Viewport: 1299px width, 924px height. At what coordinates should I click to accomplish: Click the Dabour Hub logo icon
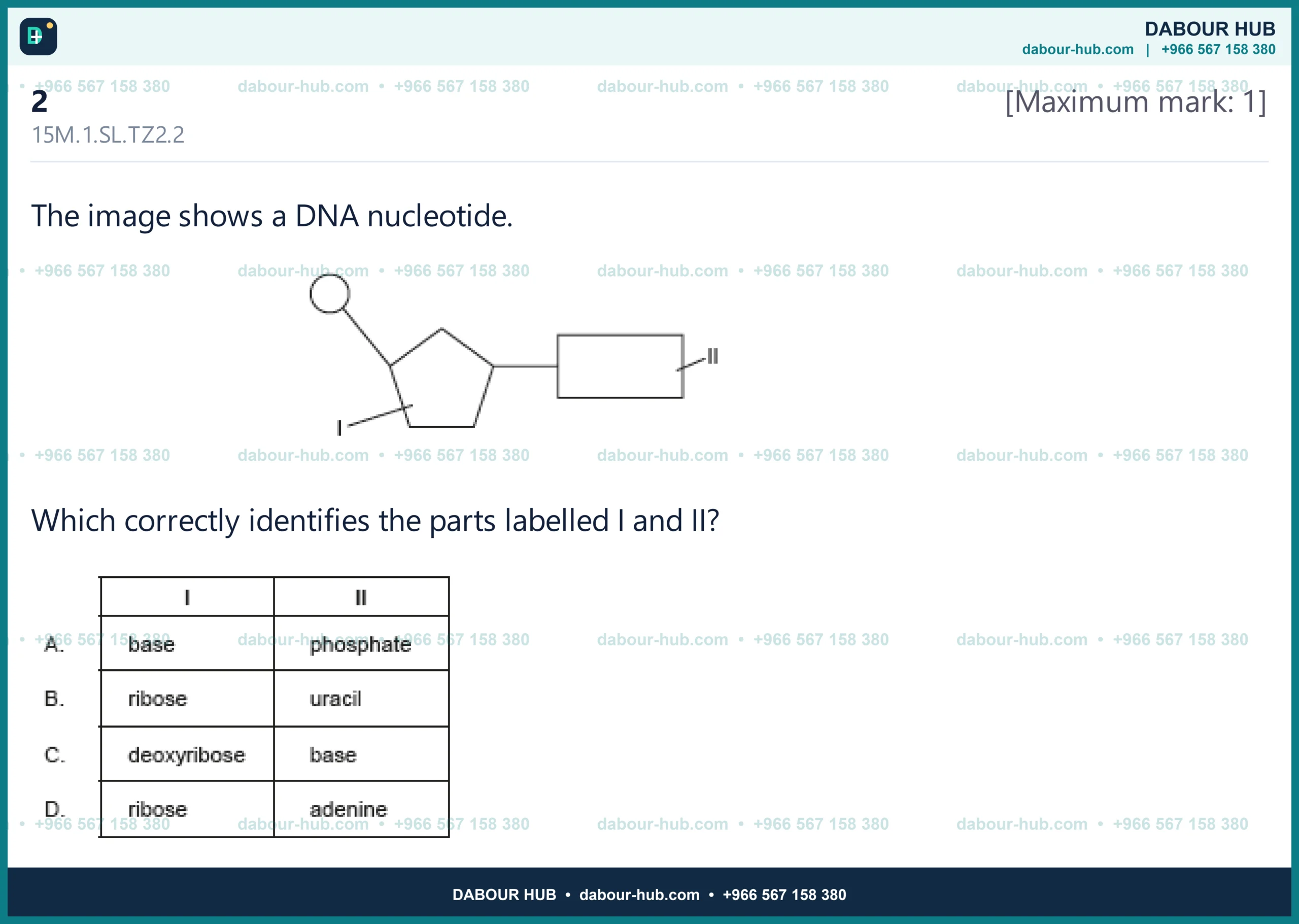pyautogui.click(x=38, y=37)
